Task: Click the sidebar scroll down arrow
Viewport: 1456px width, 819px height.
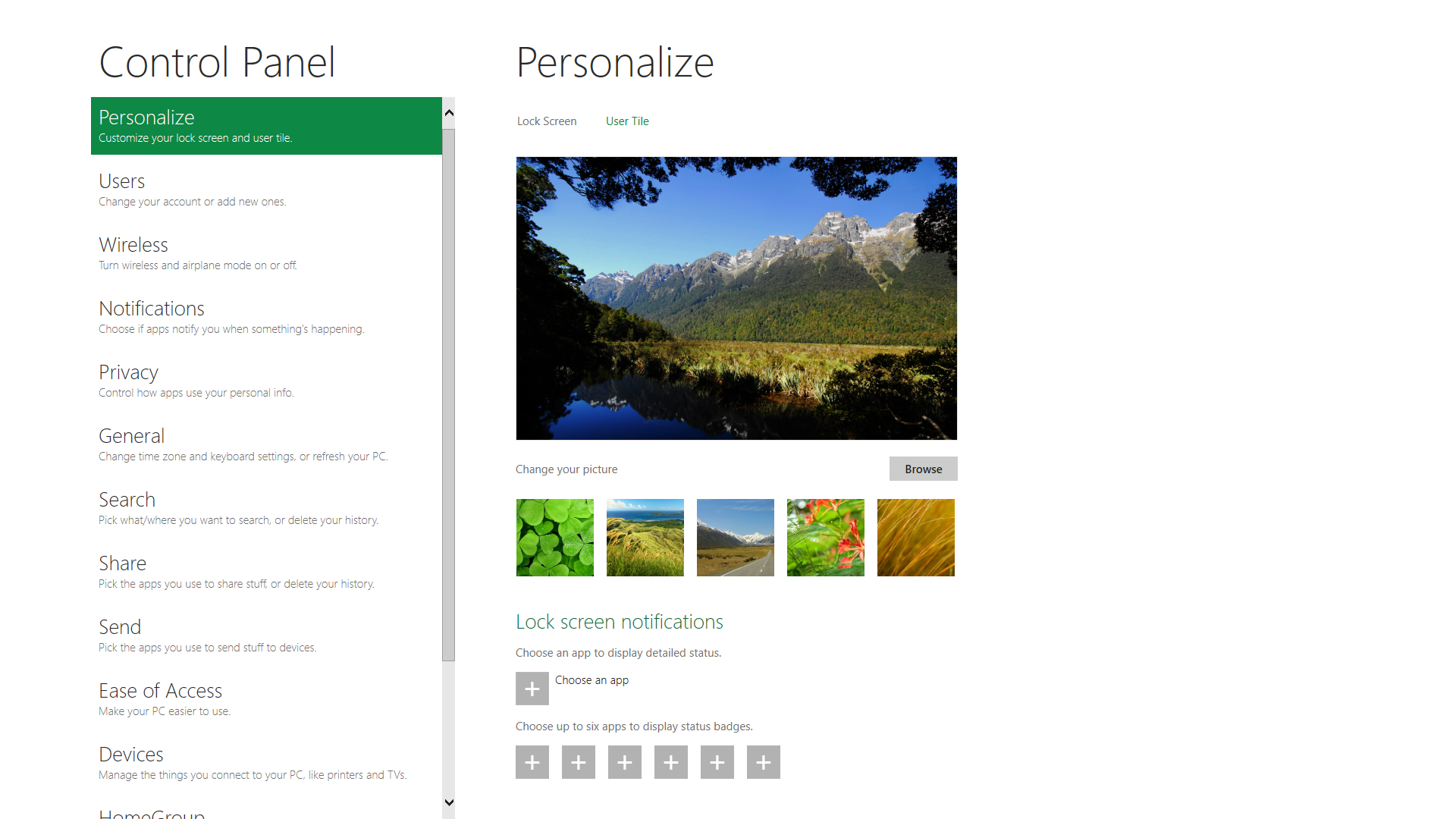Action: click(449, 802)
